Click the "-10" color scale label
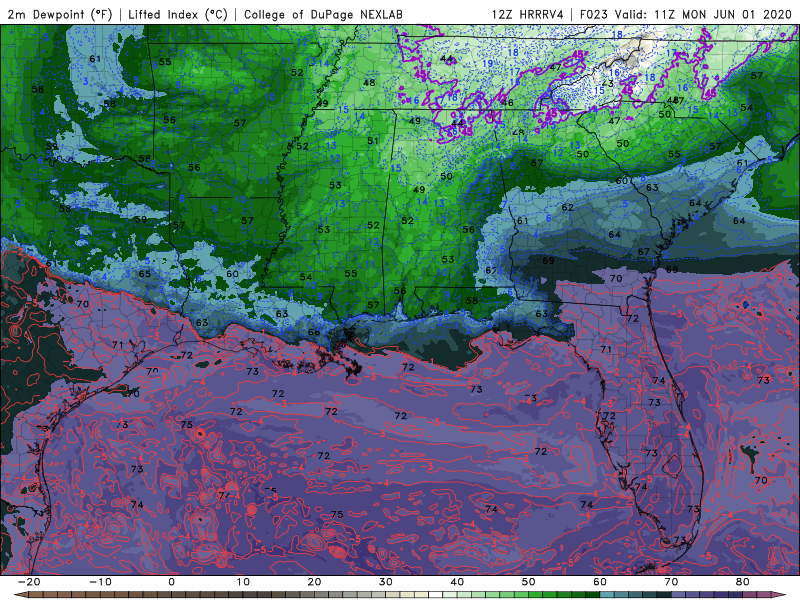 coord(100,582)
